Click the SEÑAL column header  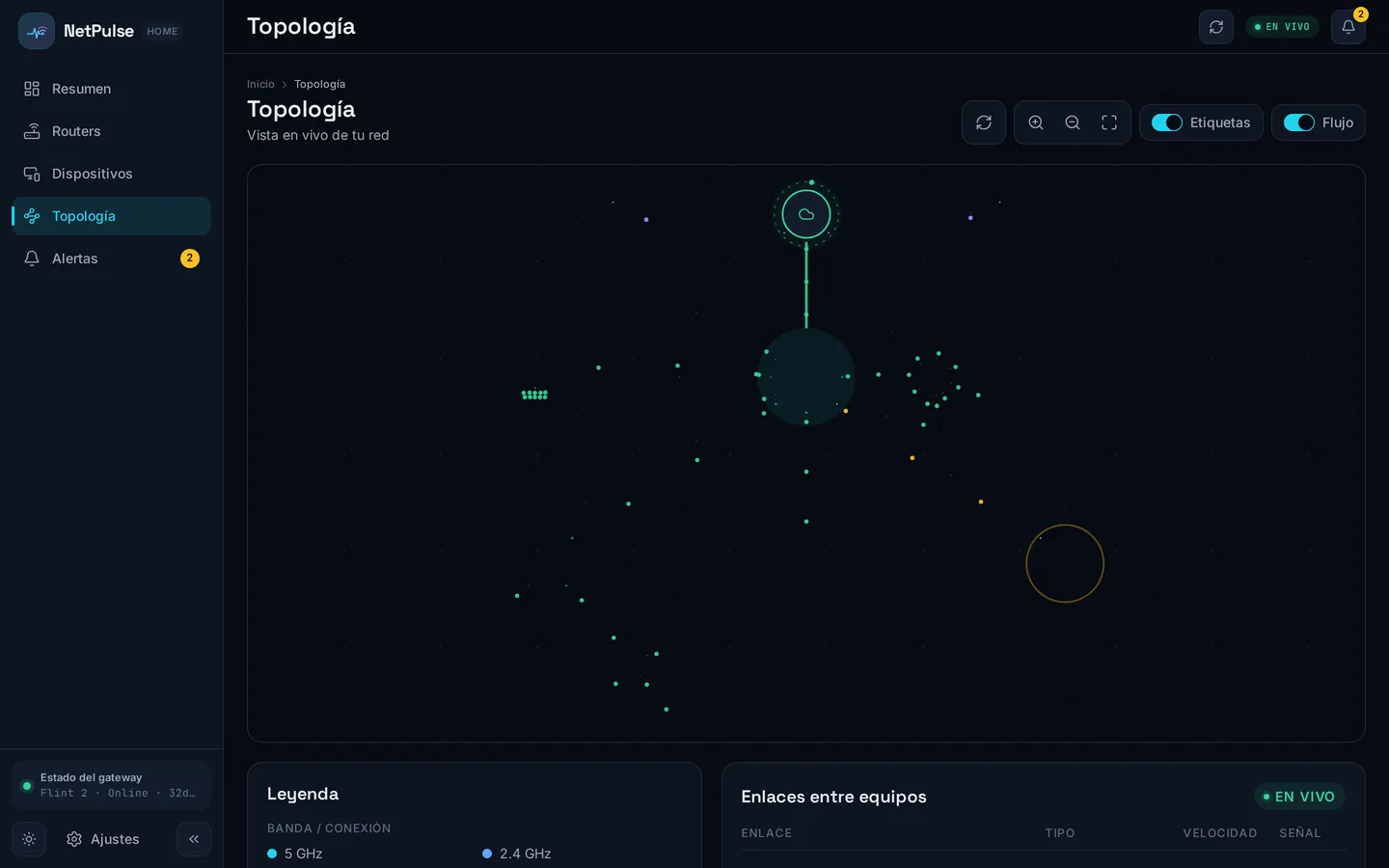tap(1300, 833)
